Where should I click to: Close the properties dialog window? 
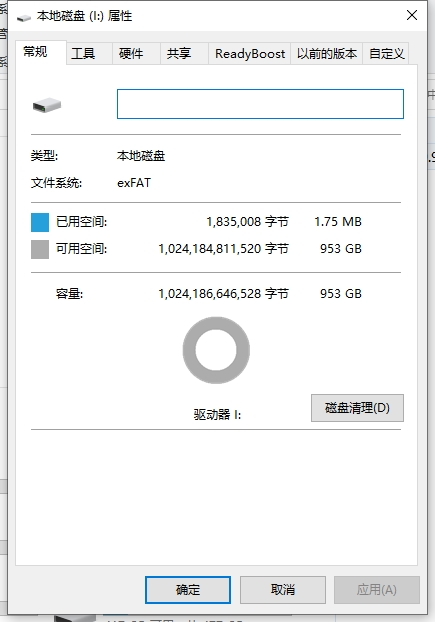pos(412,15)
